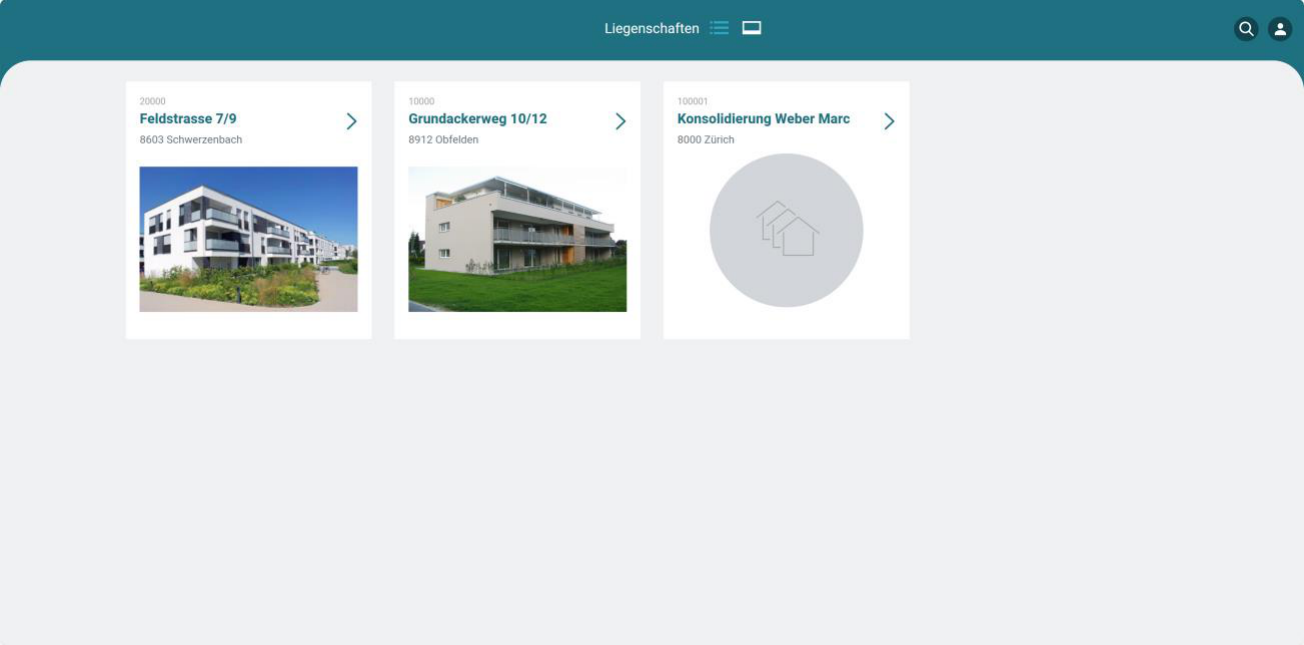Switch to monitor display view icon
The image size is (1304, 645).
click(752, 28)
